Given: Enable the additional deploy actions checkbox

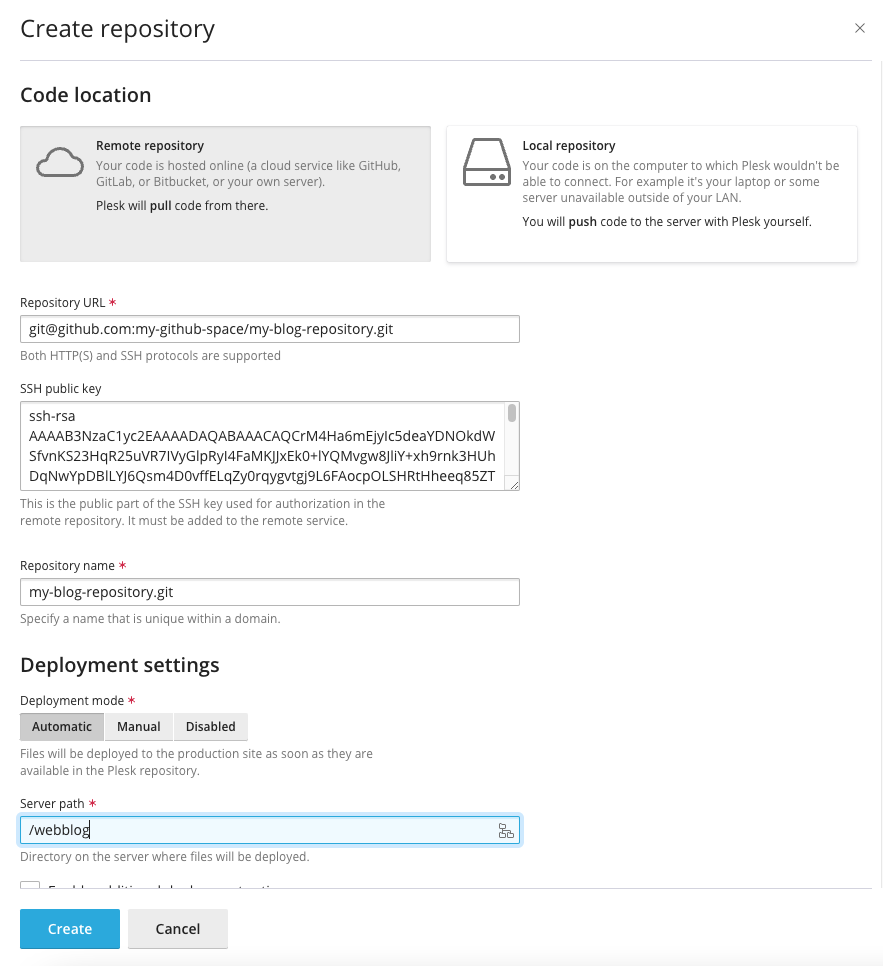Looking at the screenshot, I should [x=28, y=889].
